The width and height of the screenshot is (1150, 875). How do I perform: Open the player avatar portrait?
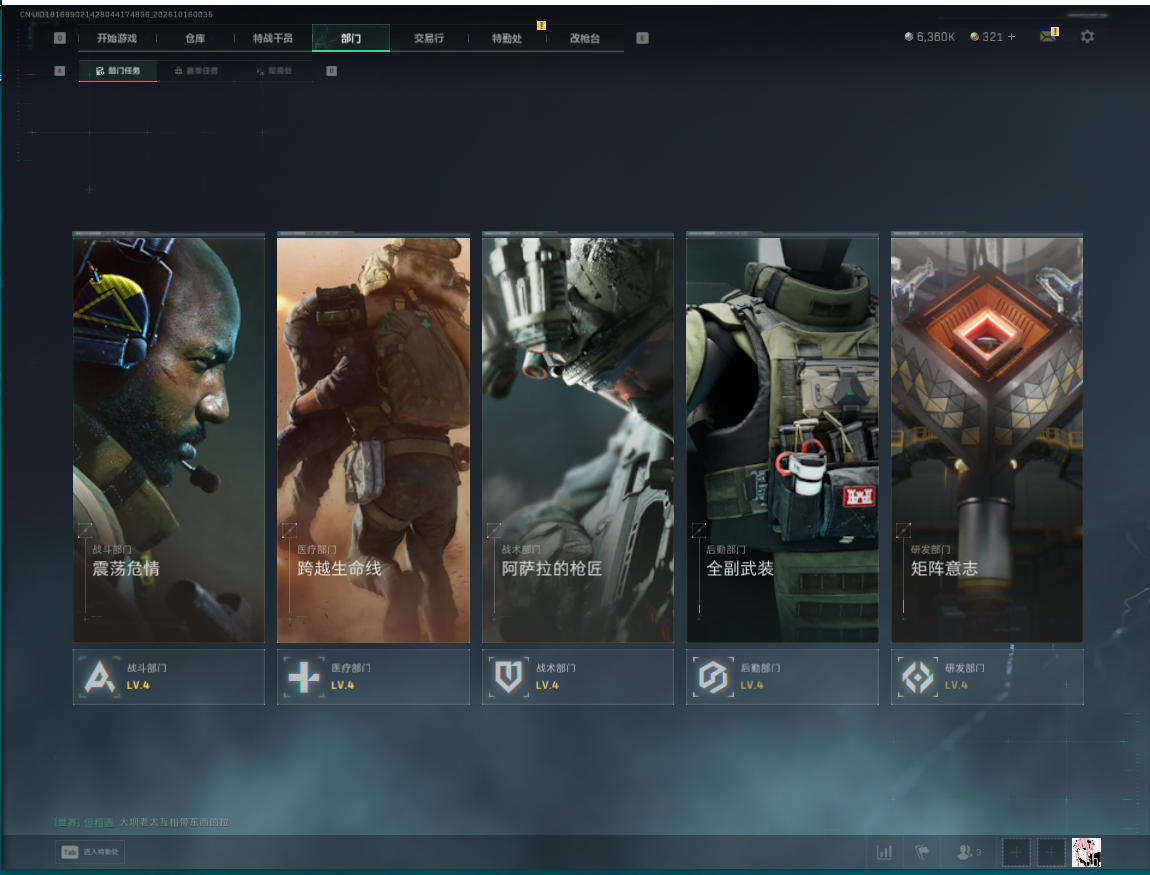click(x=1086, y=852)
